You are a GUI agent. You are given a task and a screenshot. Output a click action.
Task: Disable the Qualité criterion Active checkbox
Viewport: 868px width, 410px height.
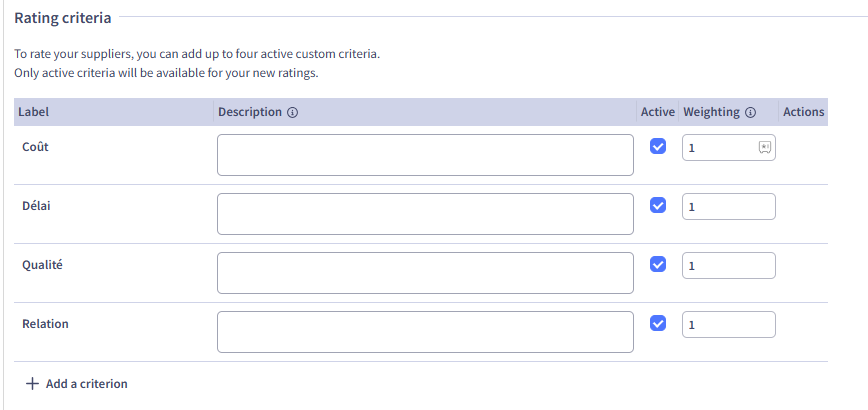(658, 265)
